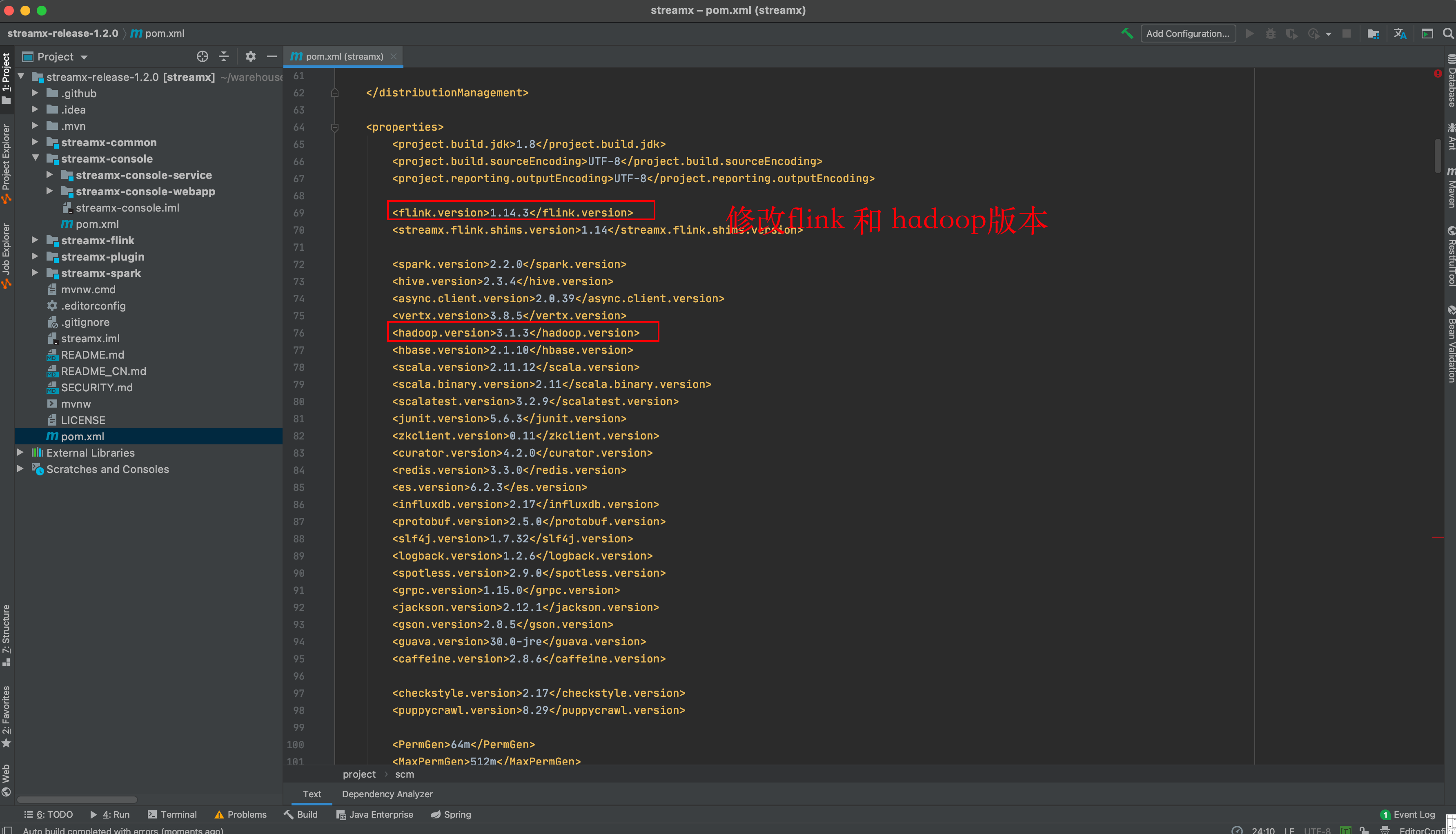Open the Project Explorer side panel
The width and height of the screenshot is (1456, 834).
coord(6,163)
